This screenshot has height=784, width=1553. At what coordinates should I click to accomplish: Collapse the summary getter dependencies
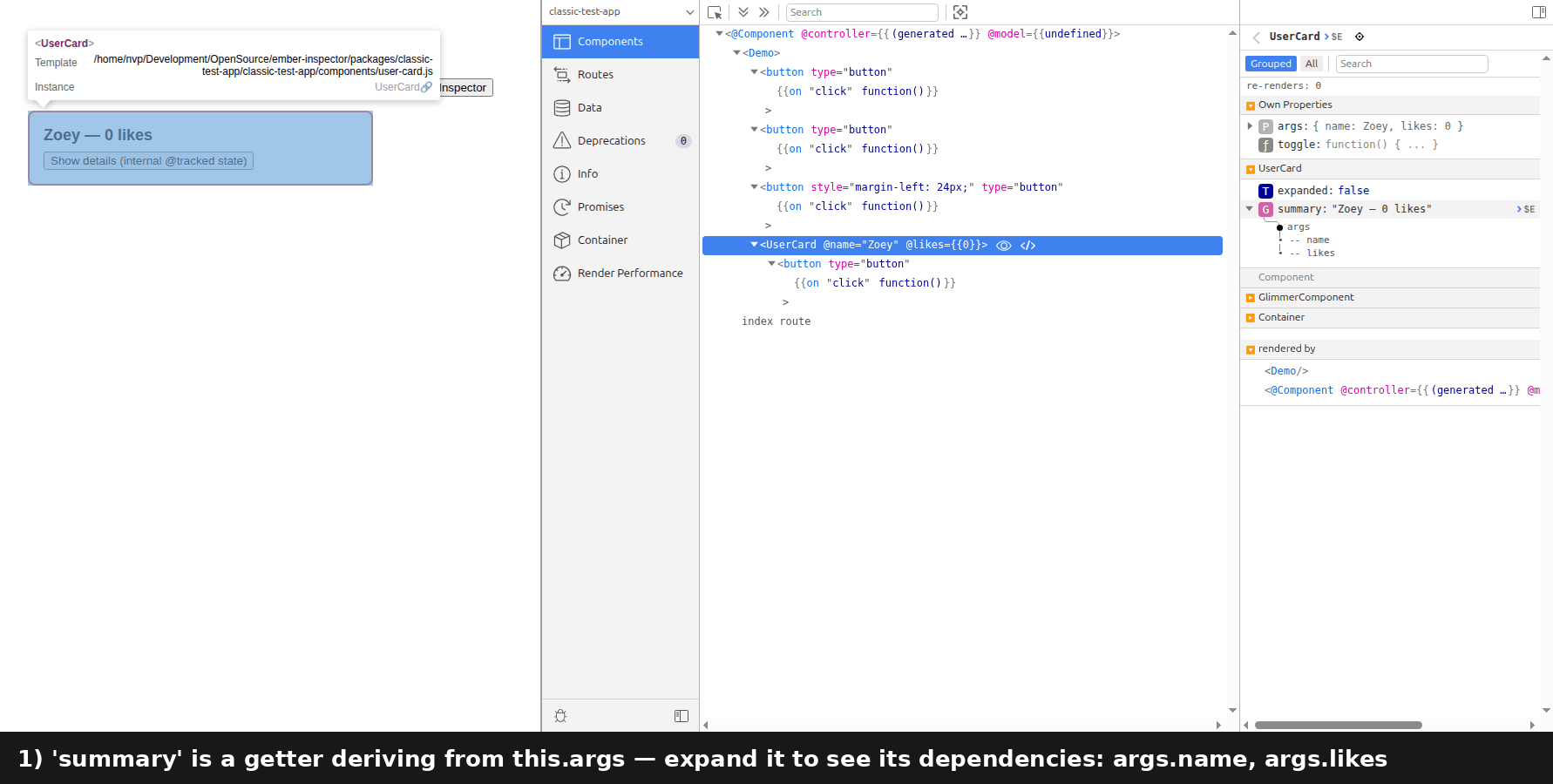1250,209
